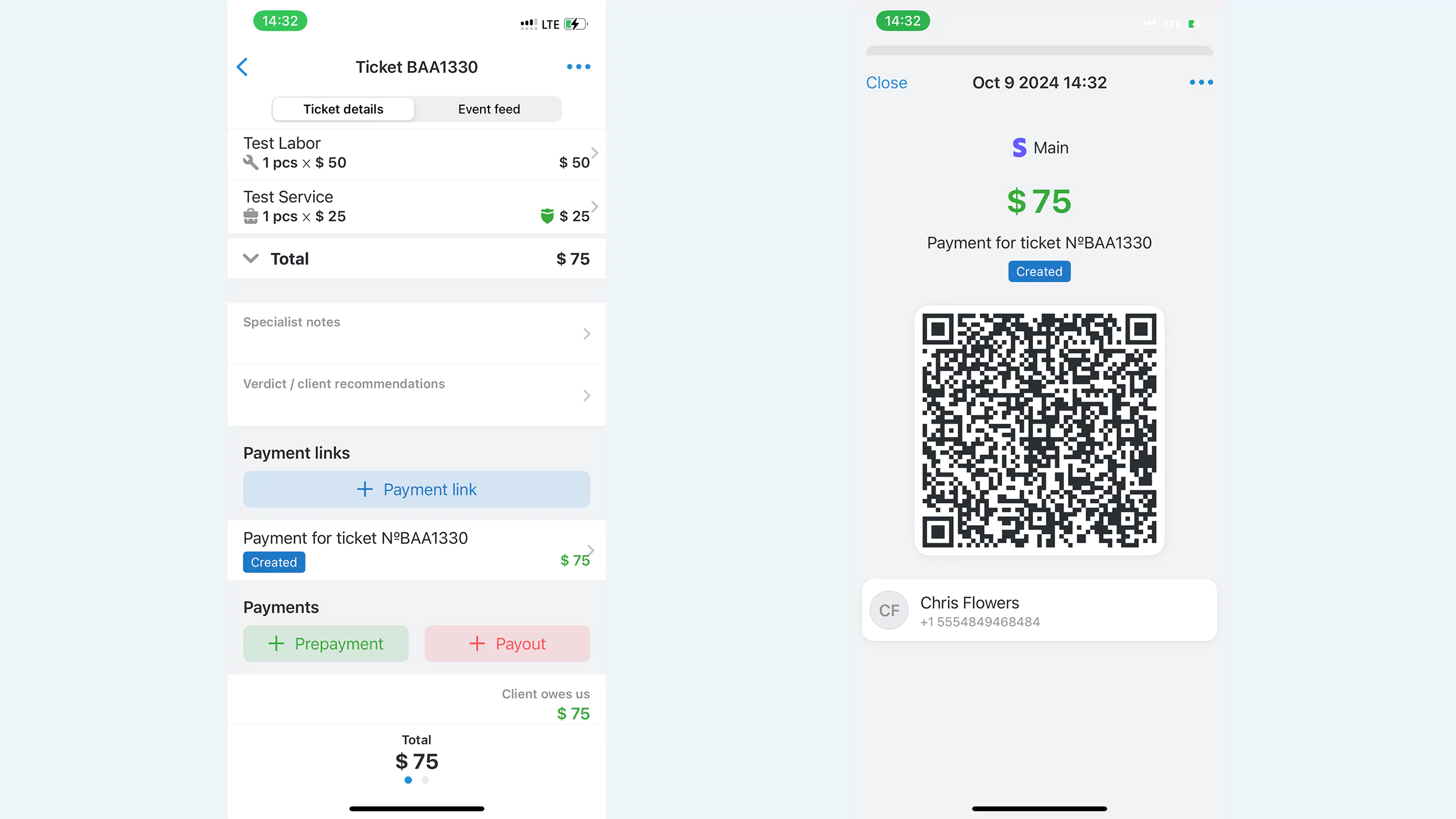Viewport: 1456px width, 819px height.
Task: Tap the Add Payout button
Action: coord(507,643)
